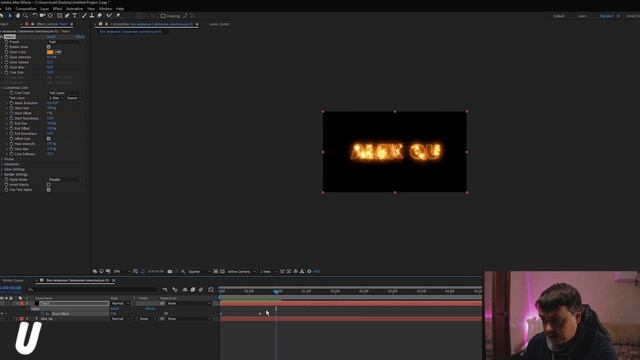Click Reset link in Effect Controls header

pyautogui.click(x=51, y=37)
